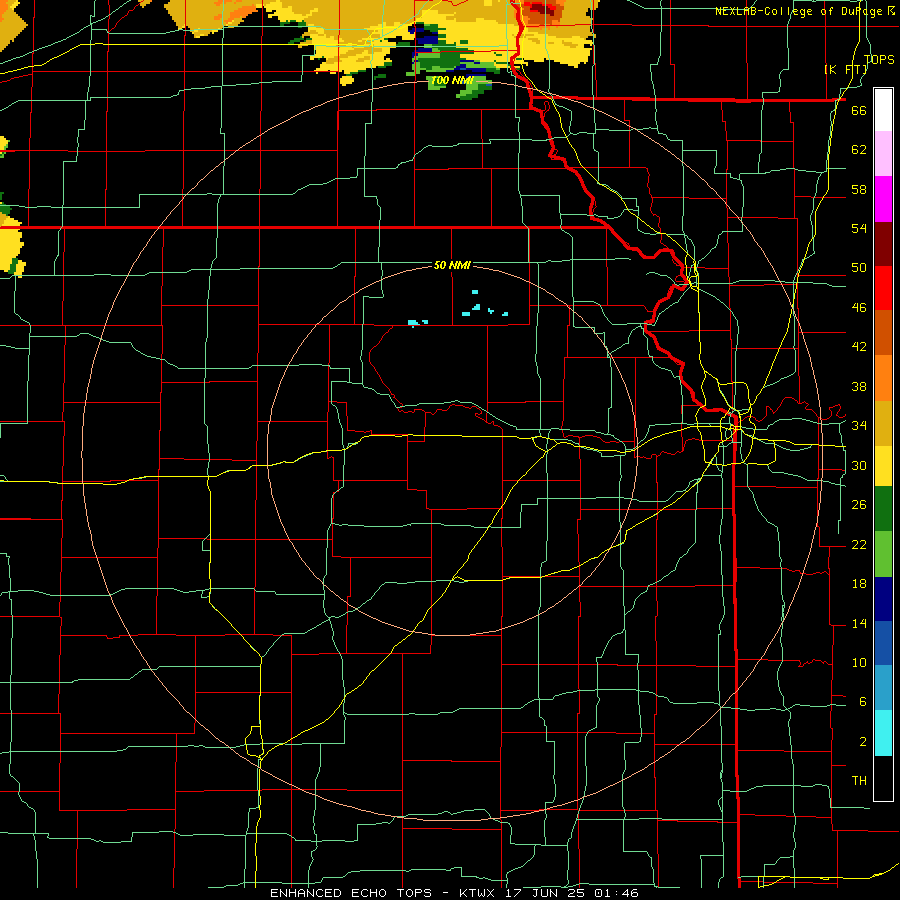Click legend value 6
The height and width of the screenshot is (900, 900).
click(x=862, y=702)
